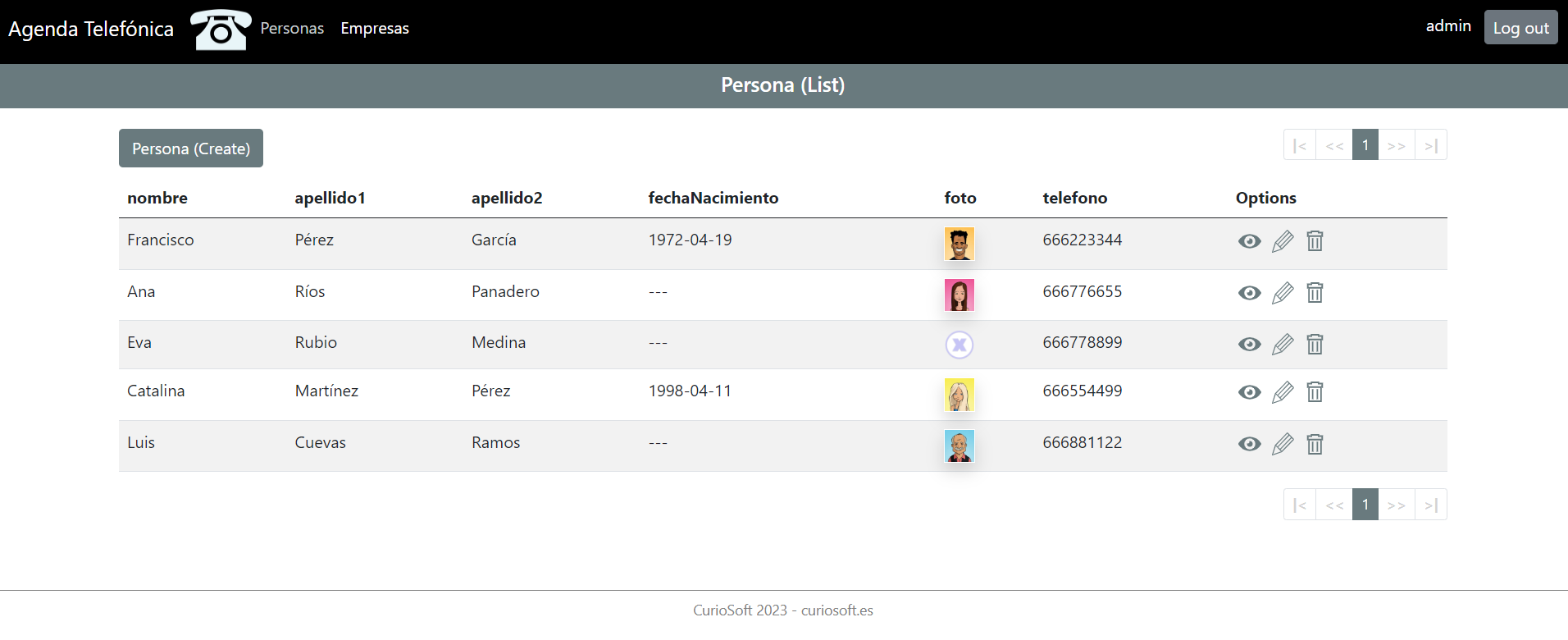
Task: View Catalina Martínez with the eye icon
Action: pyautogui.click(x=1249, y=392)
